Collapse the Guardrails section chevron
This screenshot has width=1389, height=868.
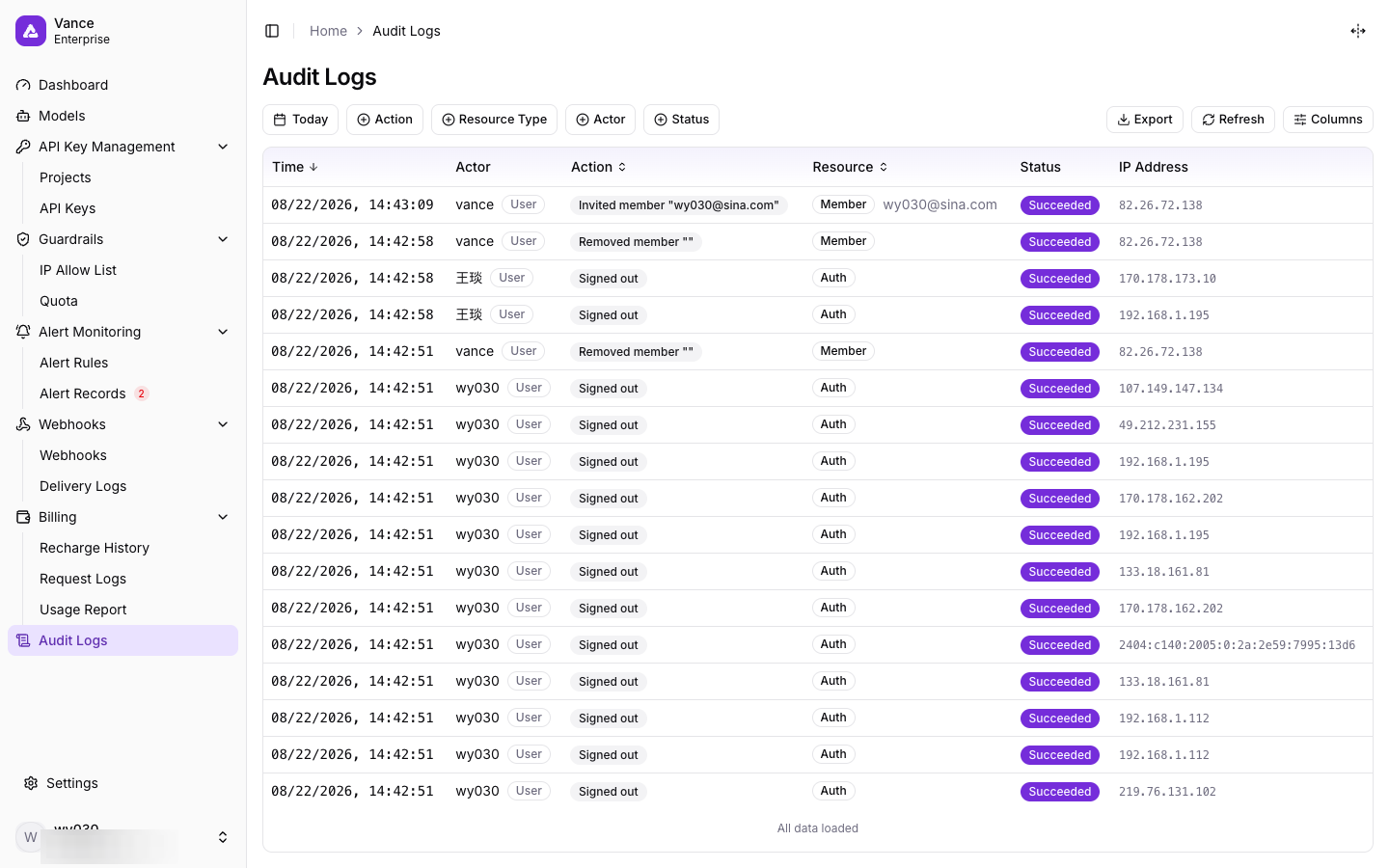[x=223, y=239]
